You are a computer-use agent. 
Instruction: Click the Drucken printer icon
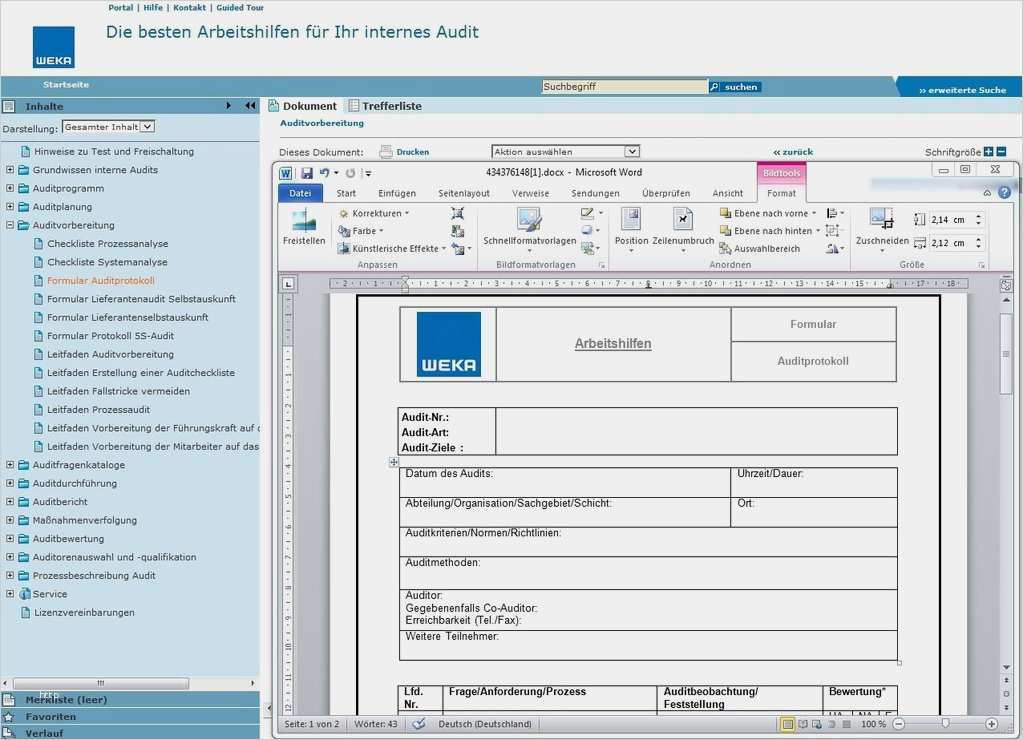click(x=386, y=152)
